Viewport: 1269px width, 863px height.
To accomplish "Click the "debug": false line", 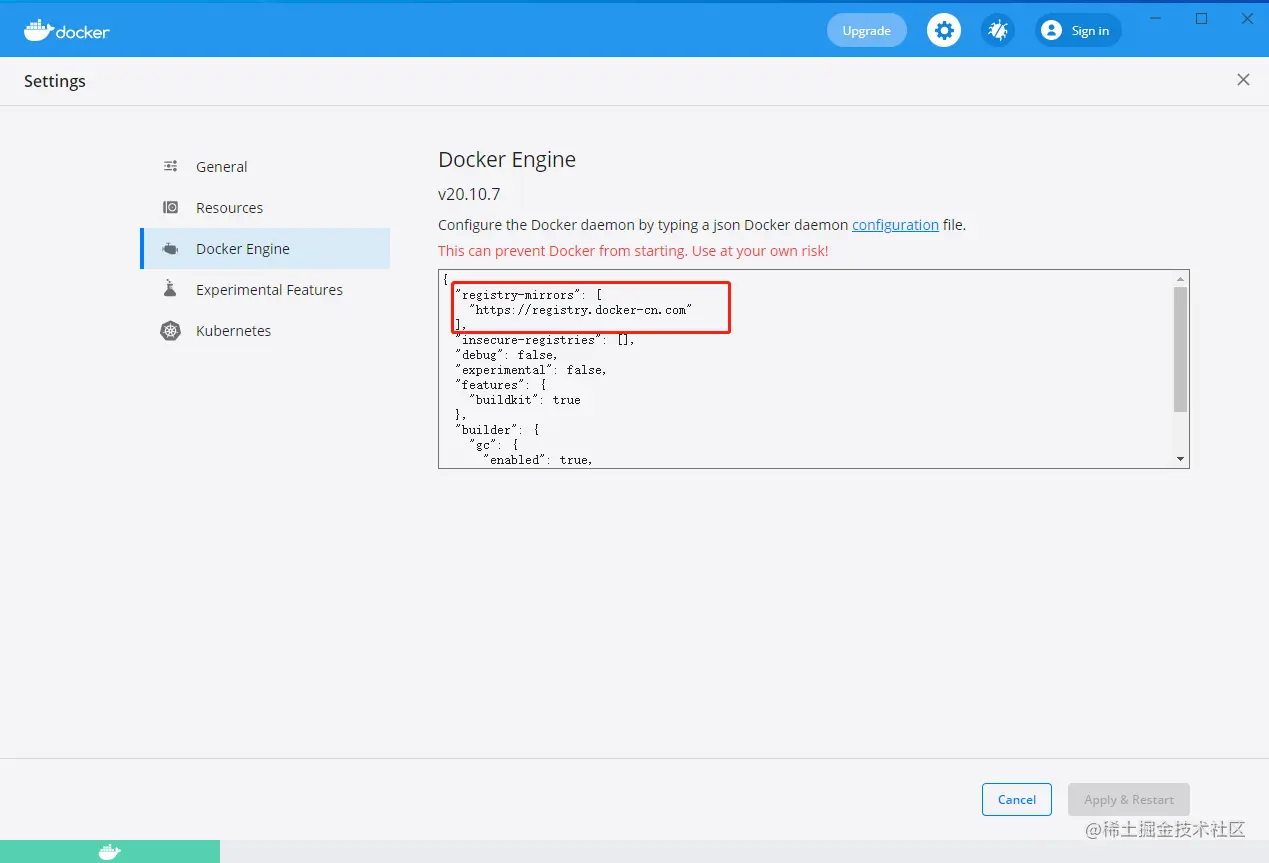I will (x=506, y=355).
